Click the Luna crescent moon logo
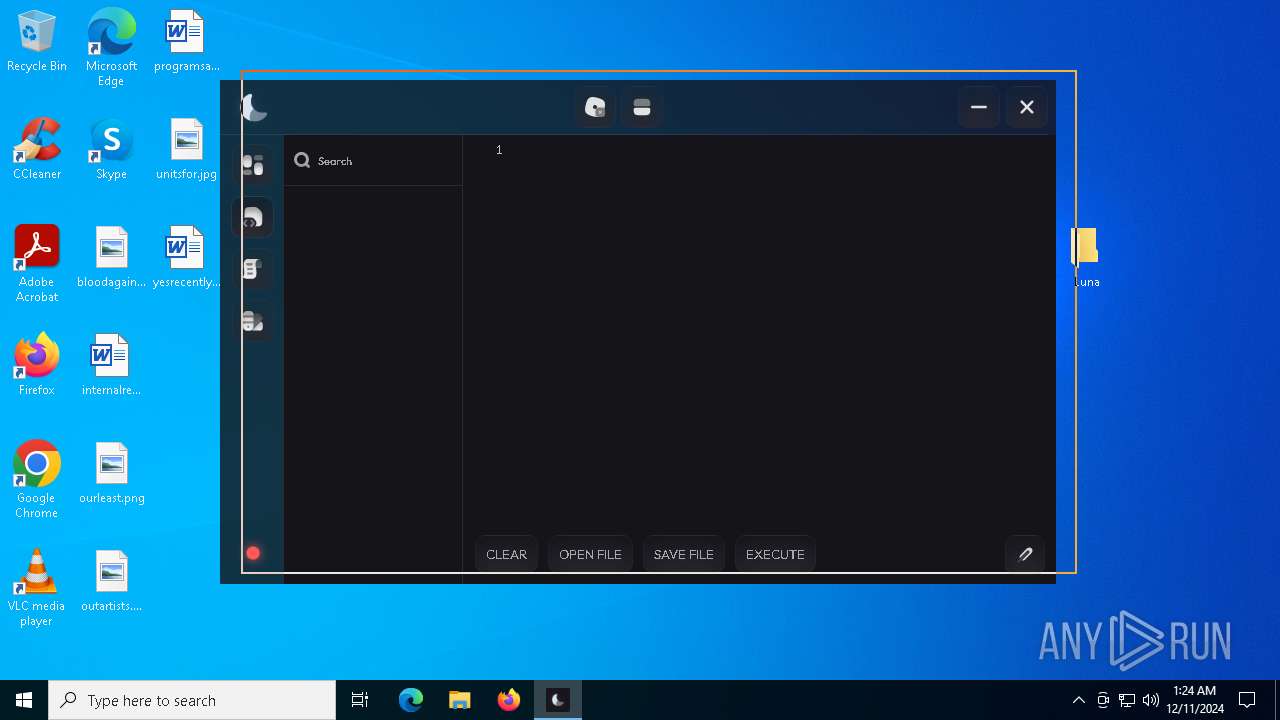Viewport: 1280px width, 720px height. coord(254,107)
